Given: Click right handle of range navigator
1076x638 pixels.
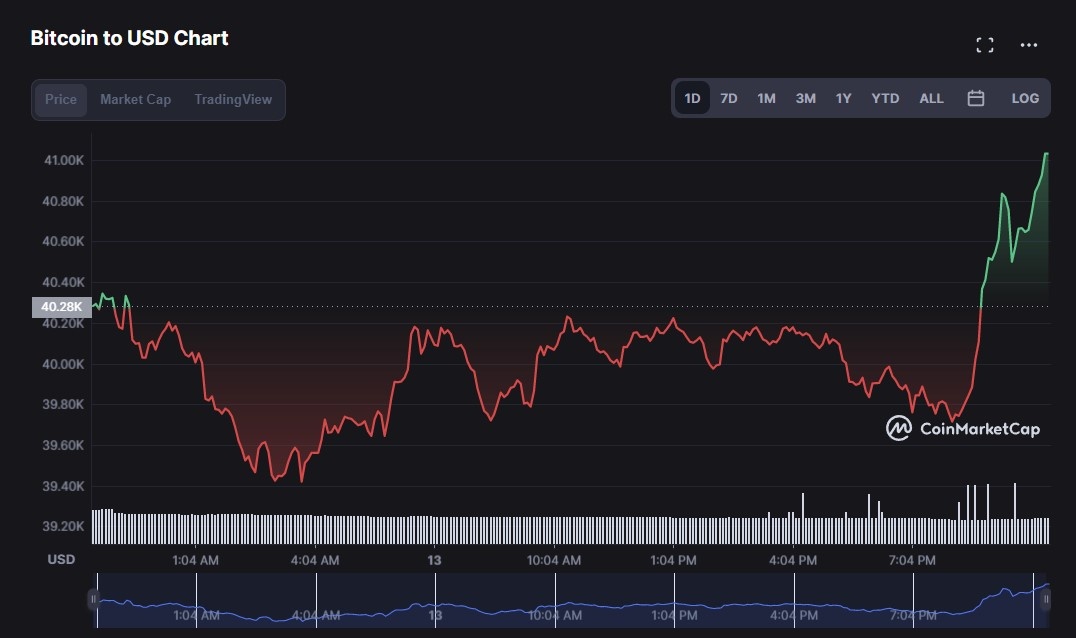Looking at the screenshot, I should click(x=1046, y=600).
